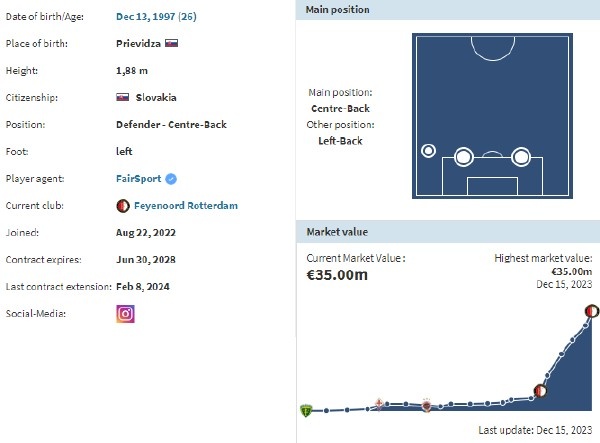Click the top Feyenoord crest at chart peak
Viewport: 600px width, 443px height.
point(592,311)
